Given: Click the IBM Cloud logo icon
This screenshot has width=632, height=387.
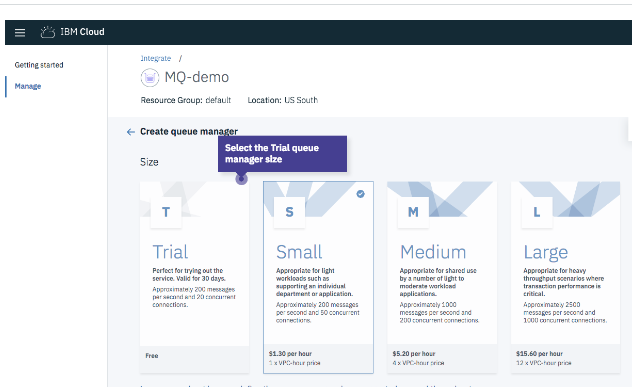Looking at the screenshot, I should (x=48, y=32).
